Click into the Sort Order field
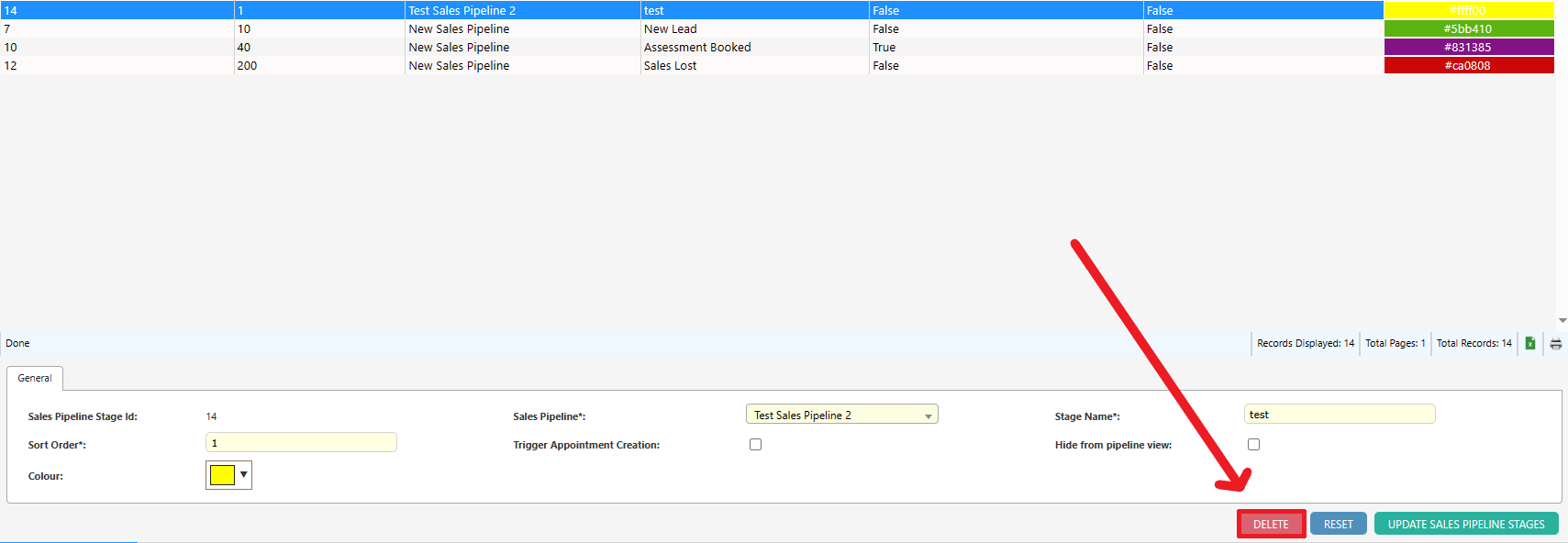 tap(301, 443)
